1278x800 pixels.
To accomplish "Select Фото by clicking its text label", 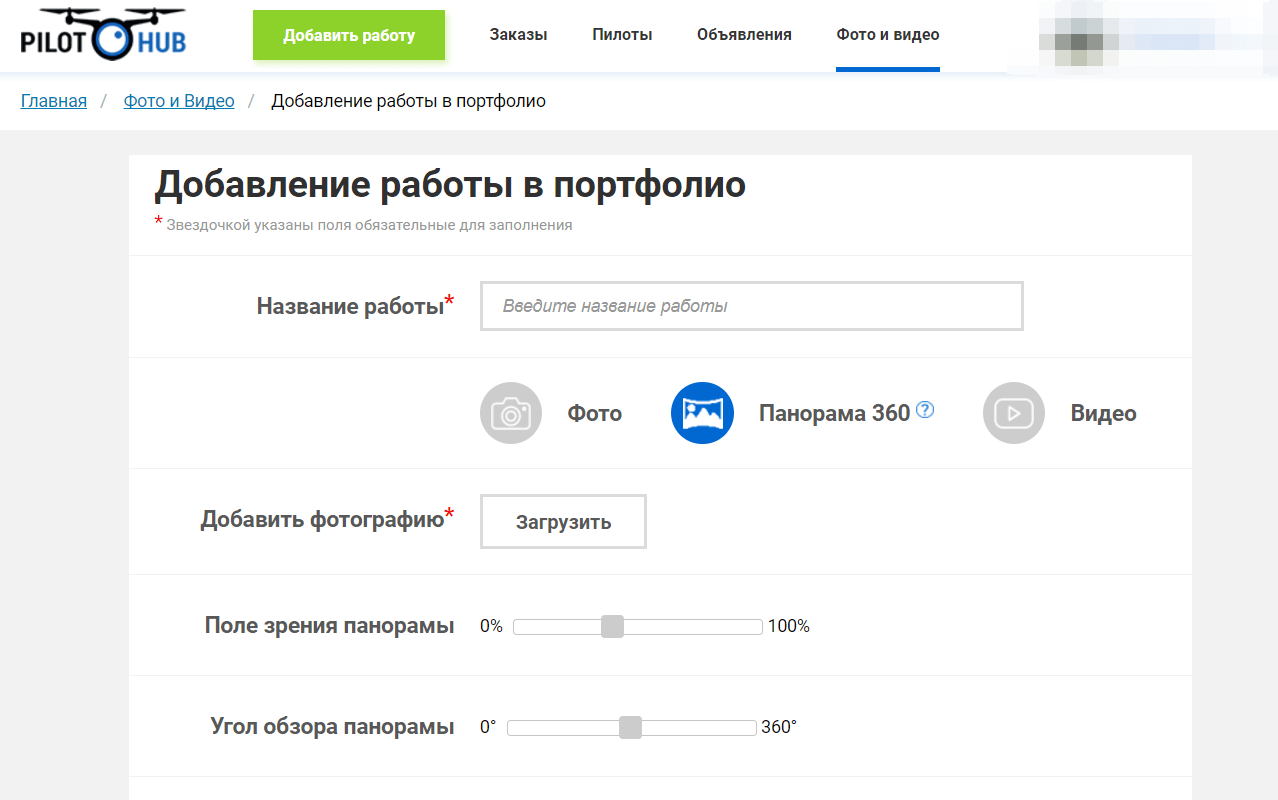I will click(594, 412).
